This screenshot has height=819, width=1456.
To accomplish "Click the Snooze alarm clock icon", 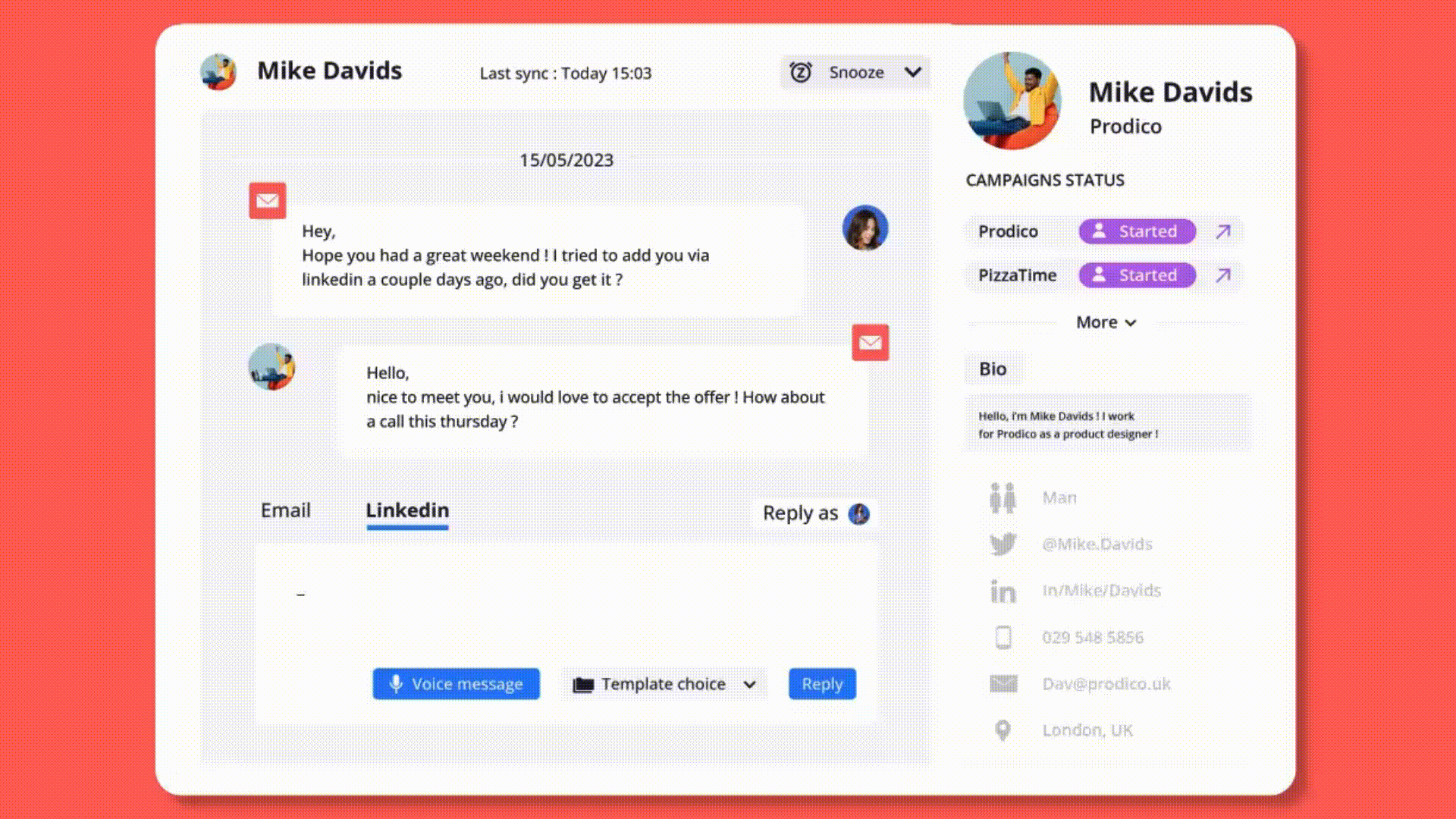I will 801,73.
